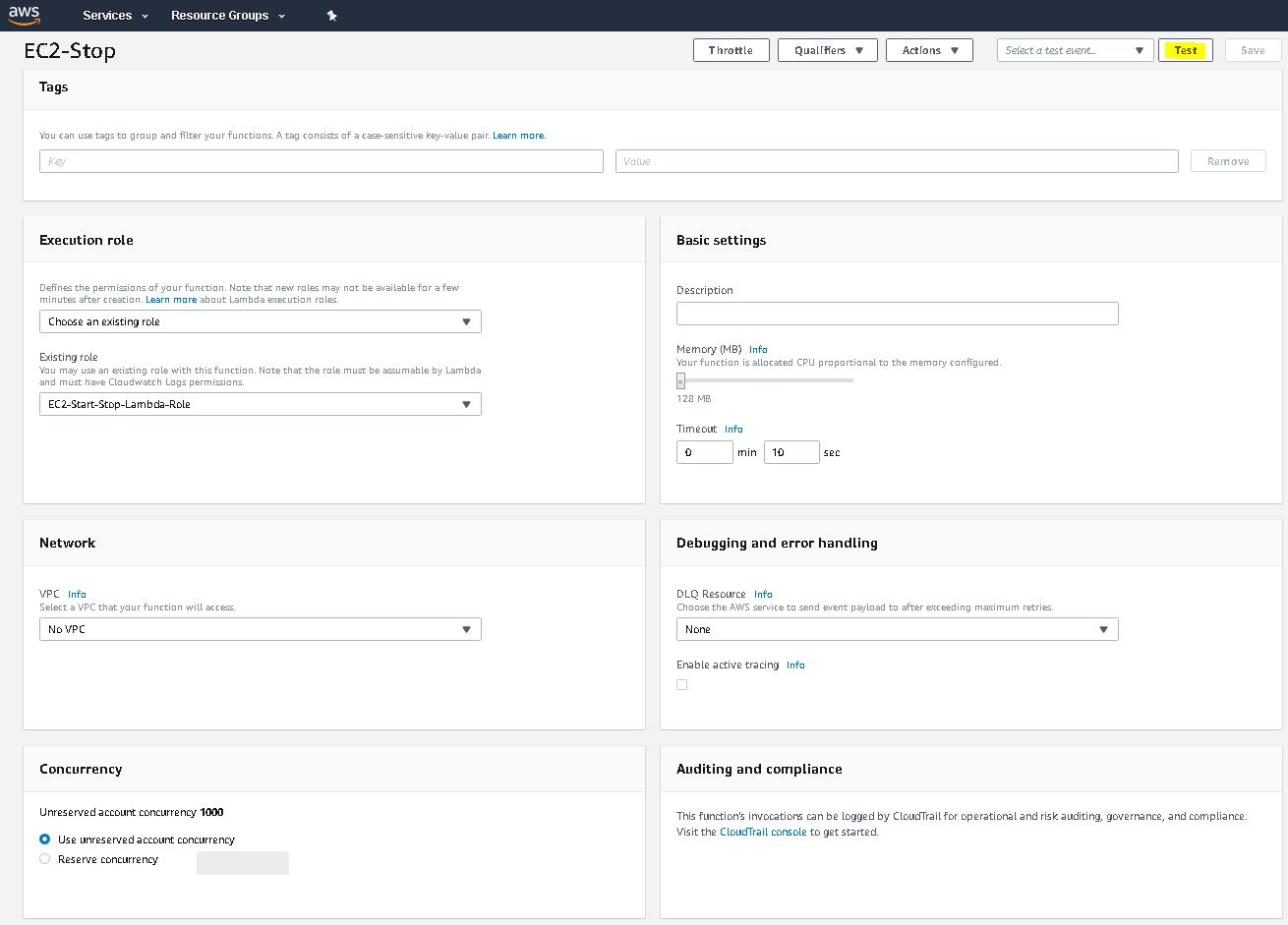Click the pin shortcut icon in navbar
Viewport: 1288px width, 925px height.
[x=331, y=16]
